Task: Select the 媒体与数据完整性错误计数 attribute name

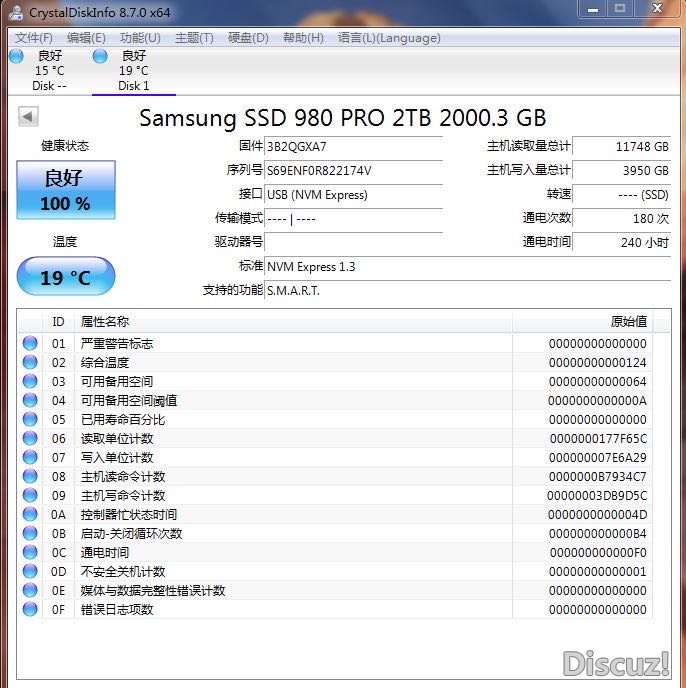Action: (153, 591)
